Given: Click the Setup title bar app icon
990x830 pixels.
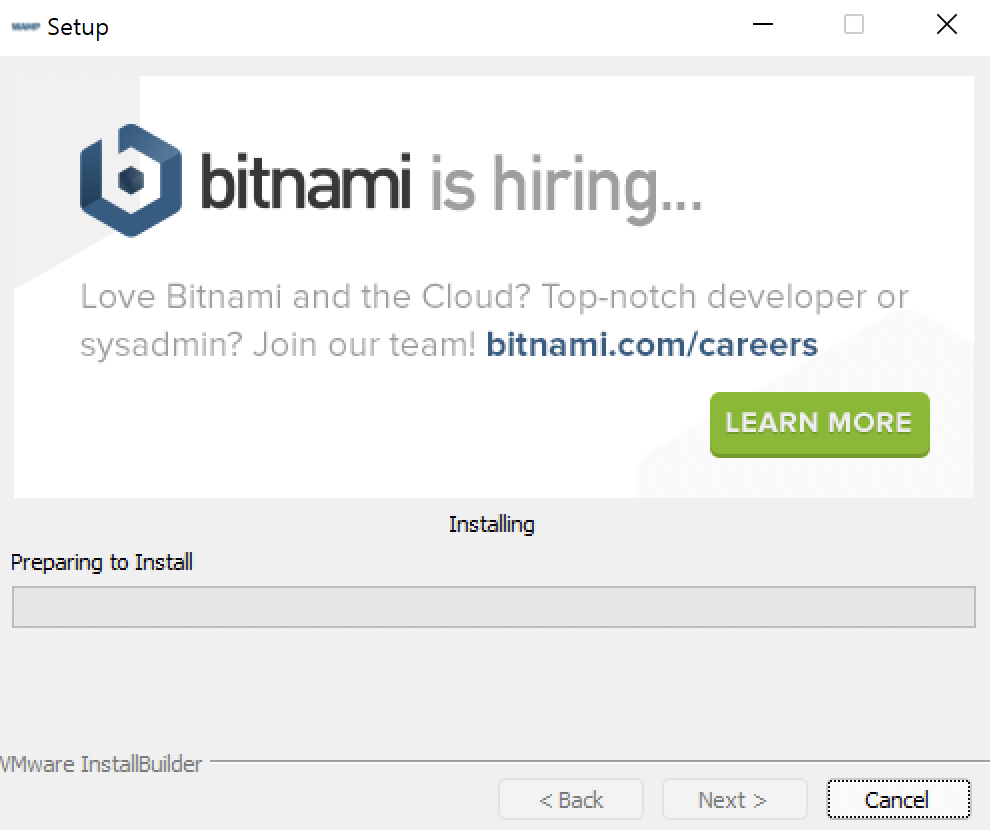Looking at the screenshot, I should [26, 27].
